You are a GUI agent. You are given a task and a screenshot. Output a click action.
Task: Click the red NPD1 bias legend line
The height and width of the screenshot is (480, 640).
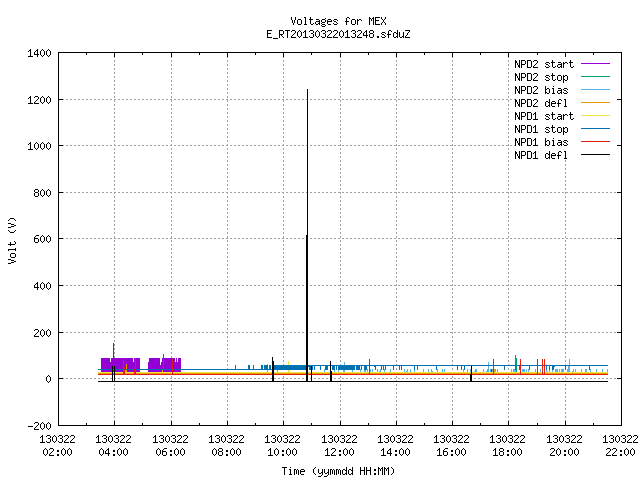pos(596,142)
